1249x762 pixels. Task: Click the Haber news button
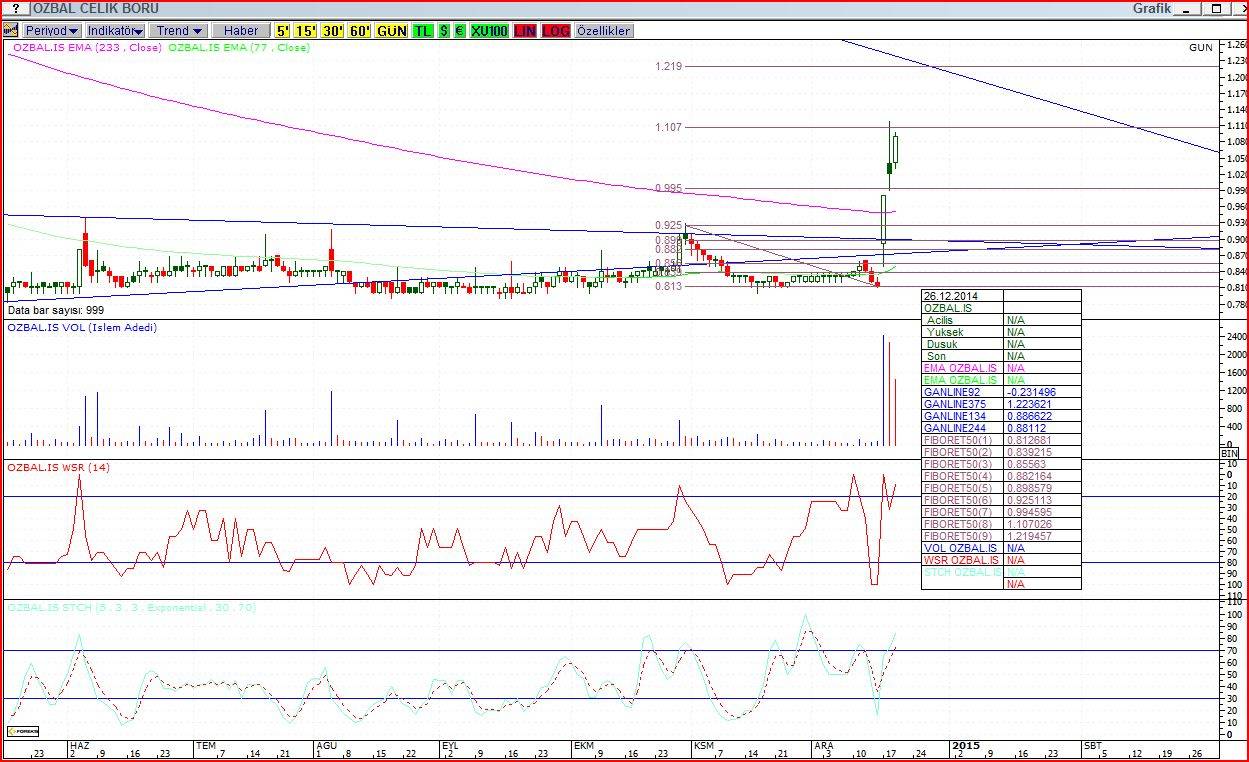point(241,31)
